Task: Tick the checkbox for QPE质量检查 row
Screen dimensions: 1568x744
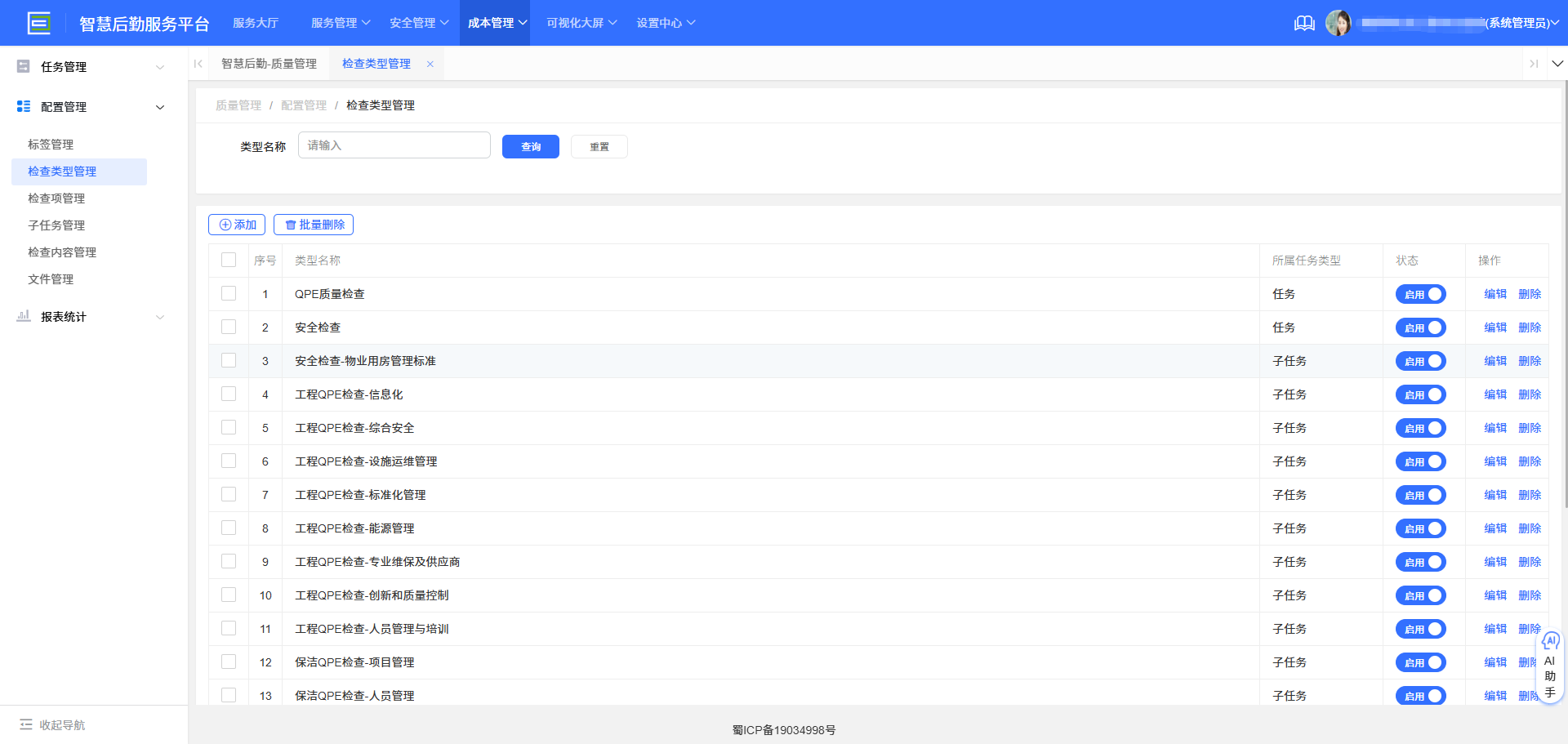Action: tap(229, 293)
